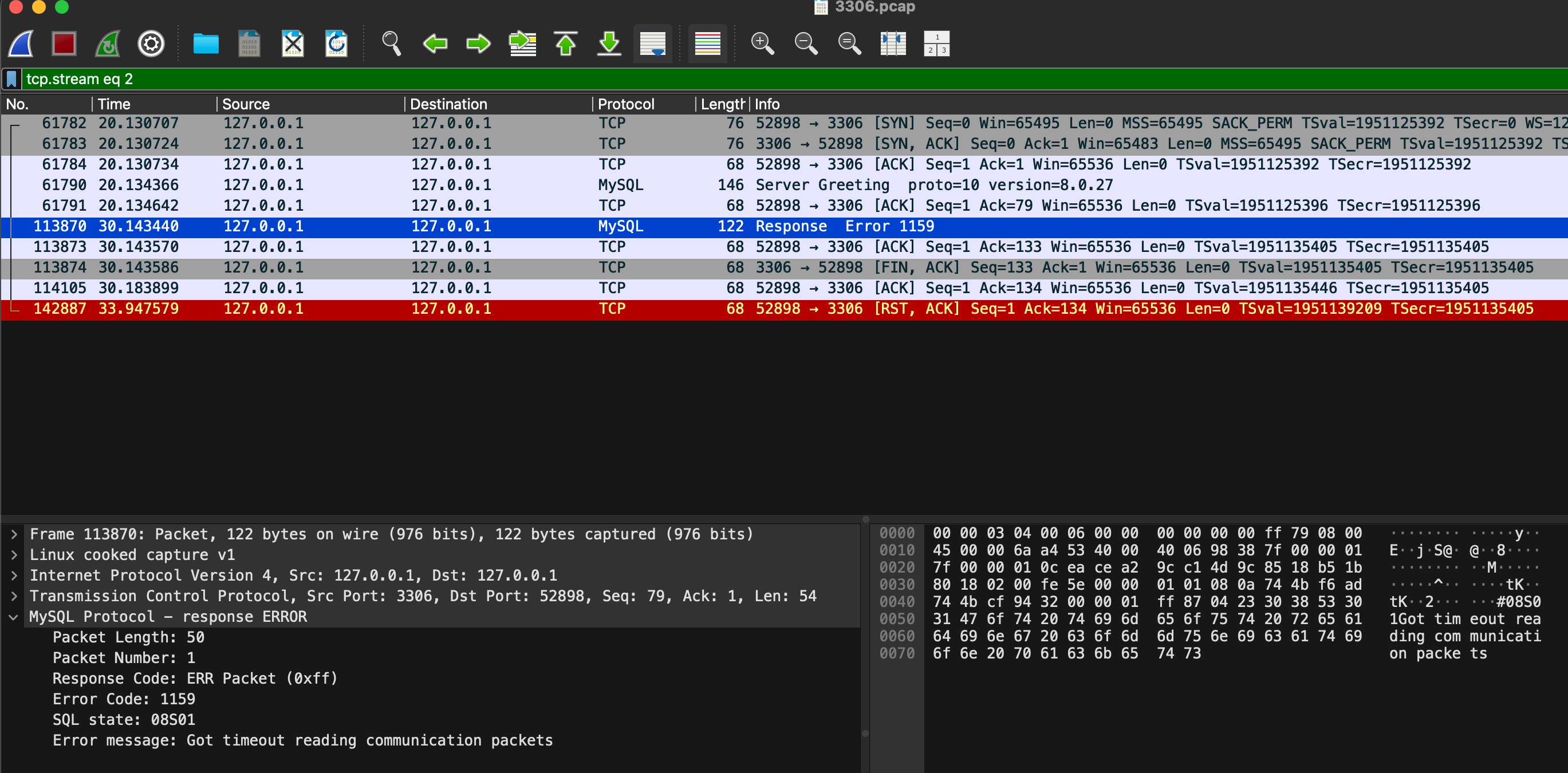Expand the Frame 113870 tree row
Viewport: 1568px width, 773px height.
(14, 534)
